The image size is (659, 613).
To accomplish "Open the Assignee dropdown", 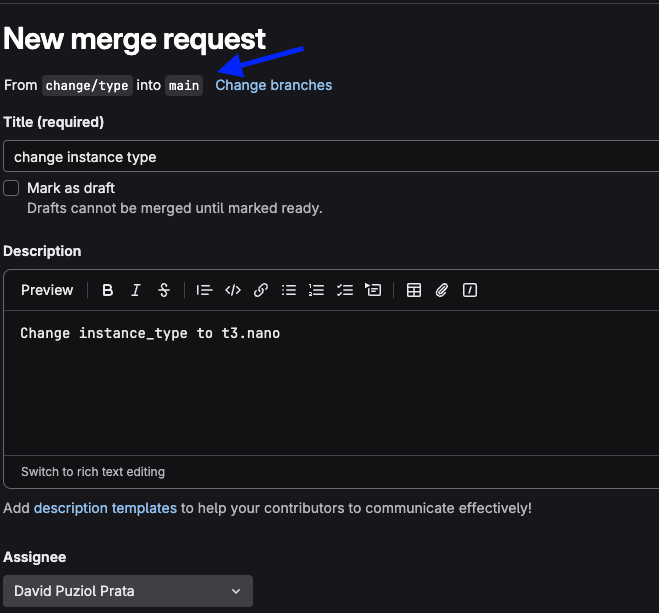I will point(128,591).
